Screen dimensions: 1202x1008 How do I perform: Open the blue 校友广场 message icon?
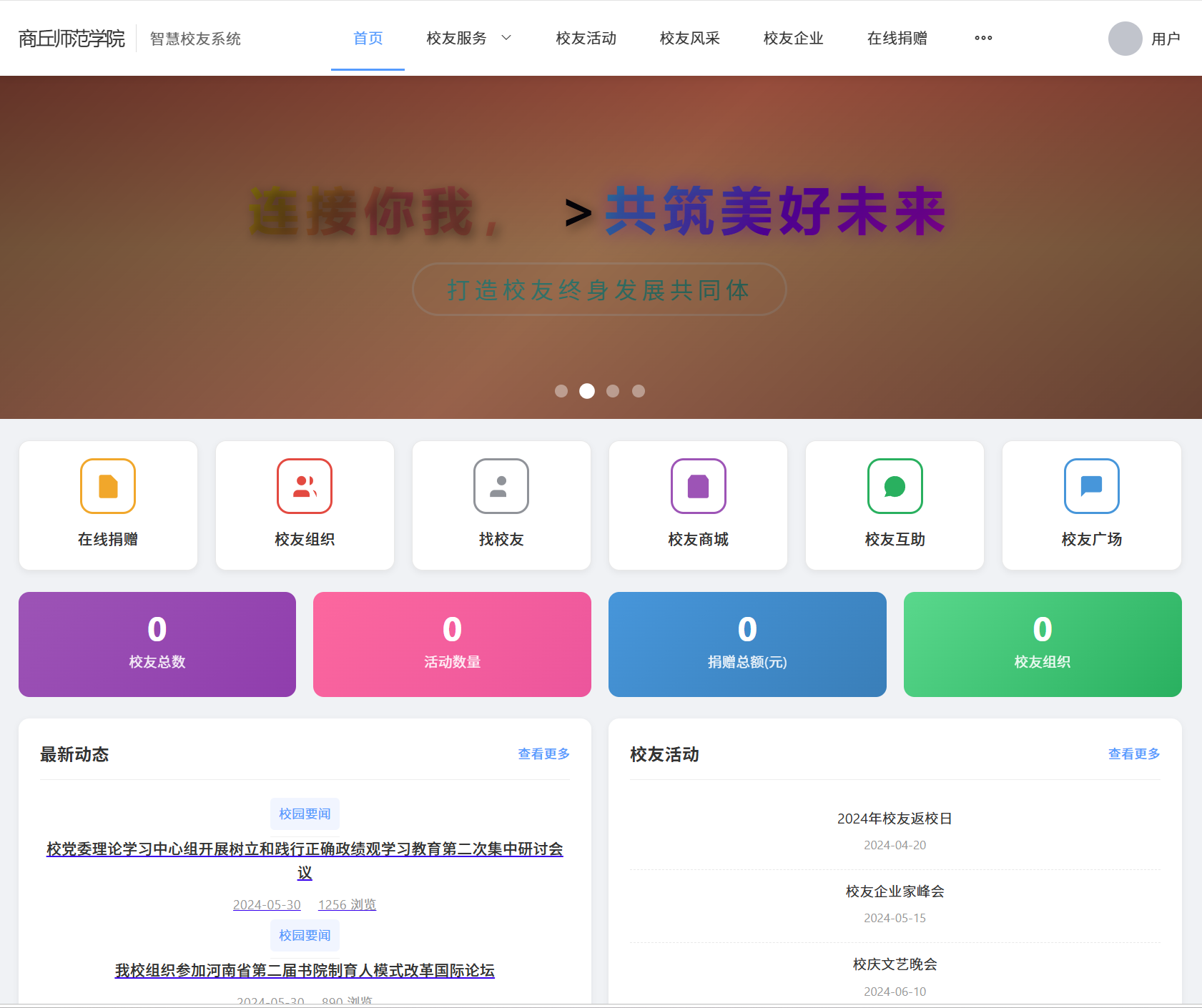[1092, 486]
